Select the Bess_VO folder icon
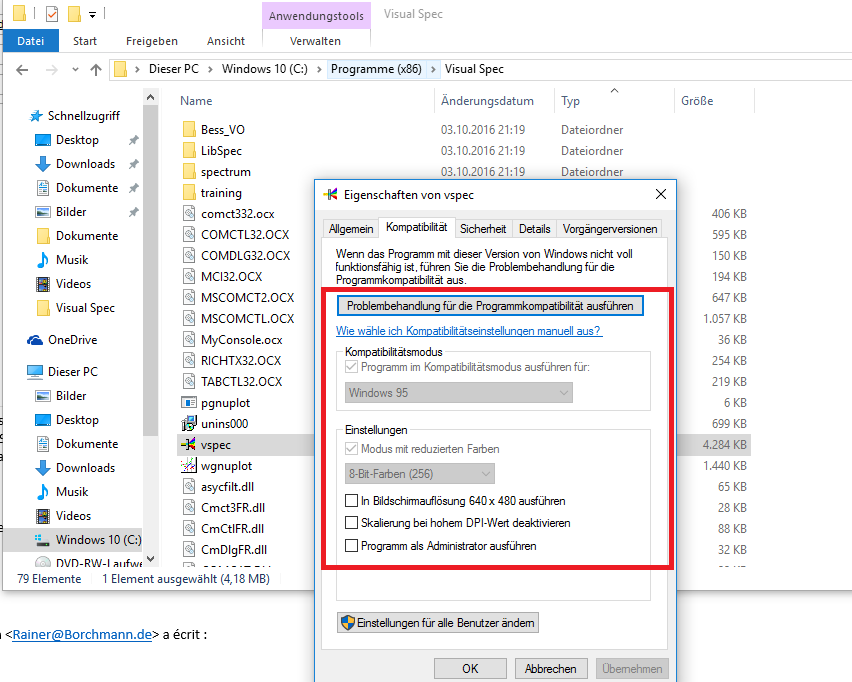Image resolution: width=852 pixels, height=682 pixels. [x=190, y=130]
